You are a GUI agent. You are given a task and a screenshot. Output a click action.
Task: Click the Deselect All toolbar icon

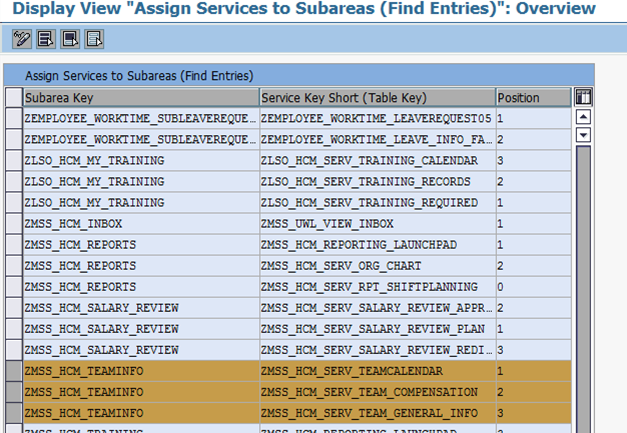click(x=94, y=39)
